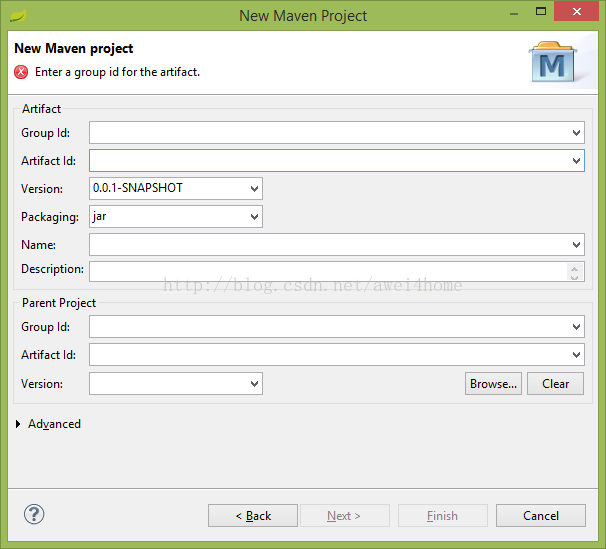This screenshot has width=606, height=549.
Task: Maximize the New Maven Project window
Action: pos(541,11)
